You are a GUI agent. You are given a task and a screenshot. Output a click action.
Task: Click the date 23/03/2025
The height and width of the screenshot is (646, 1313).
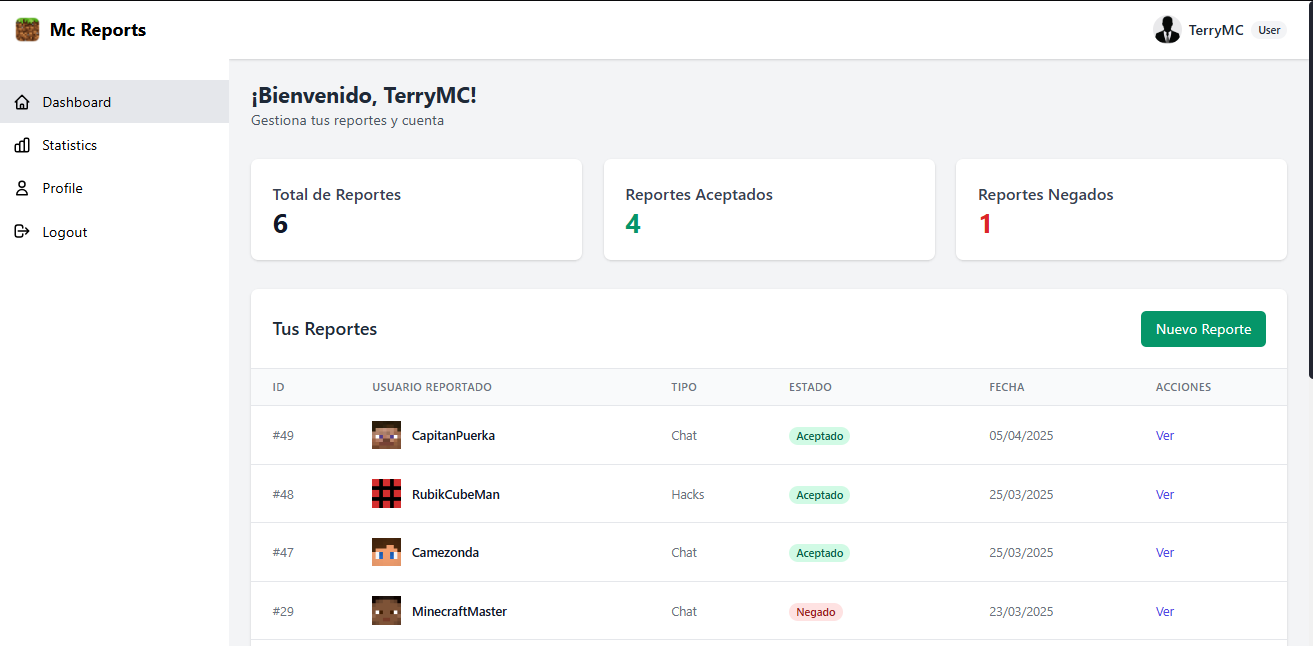click(1021, 611)
